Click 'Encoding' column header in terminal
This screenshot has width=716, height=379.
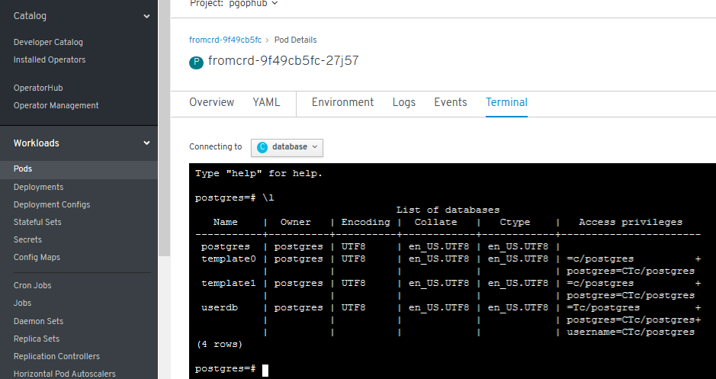[366, 222]
